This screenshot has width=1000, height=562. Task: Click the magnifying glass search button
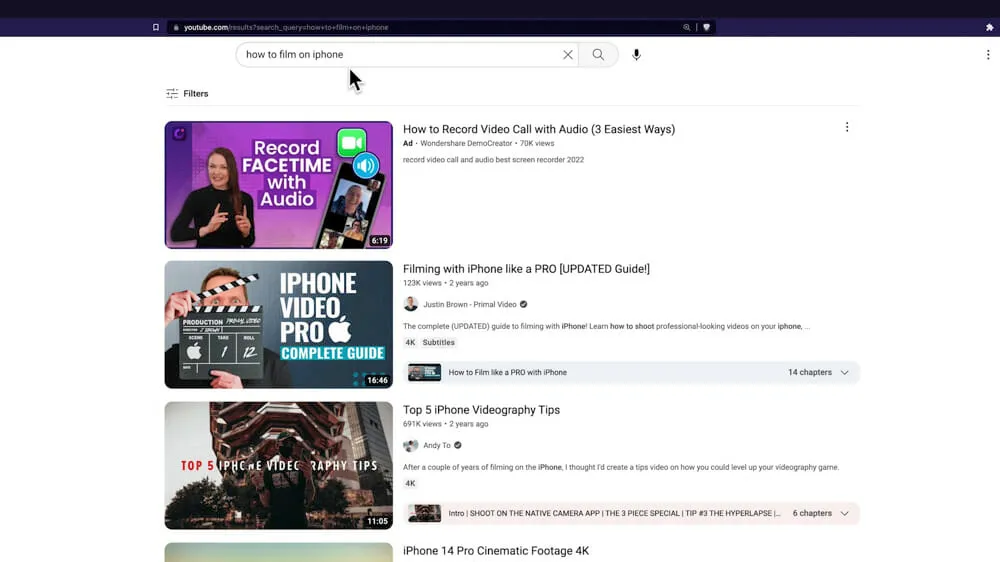pos(598,55)
